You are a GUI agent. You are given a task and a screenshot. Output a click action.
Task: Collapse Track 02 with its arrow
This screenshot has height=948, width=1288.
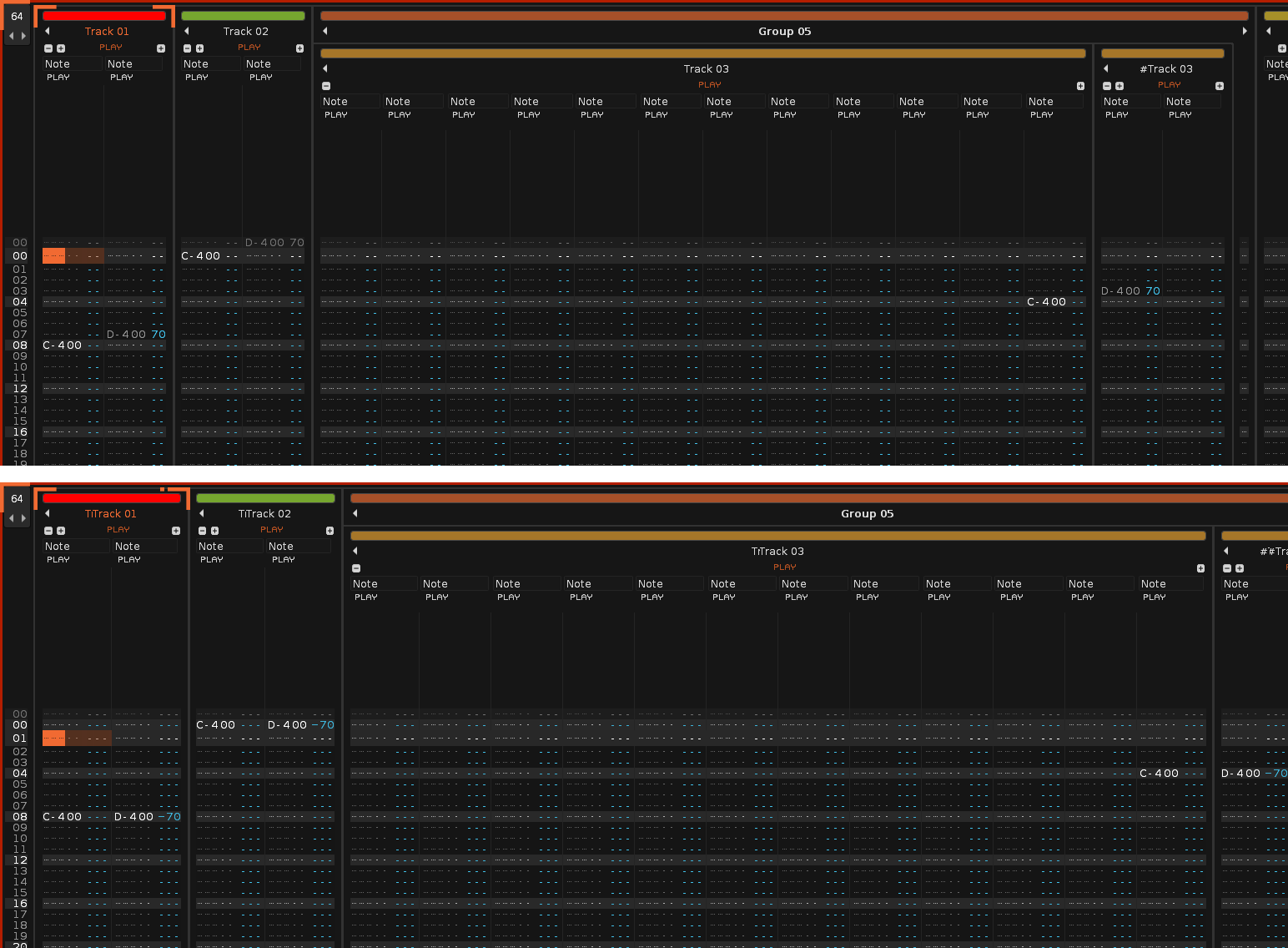[186, 31]
